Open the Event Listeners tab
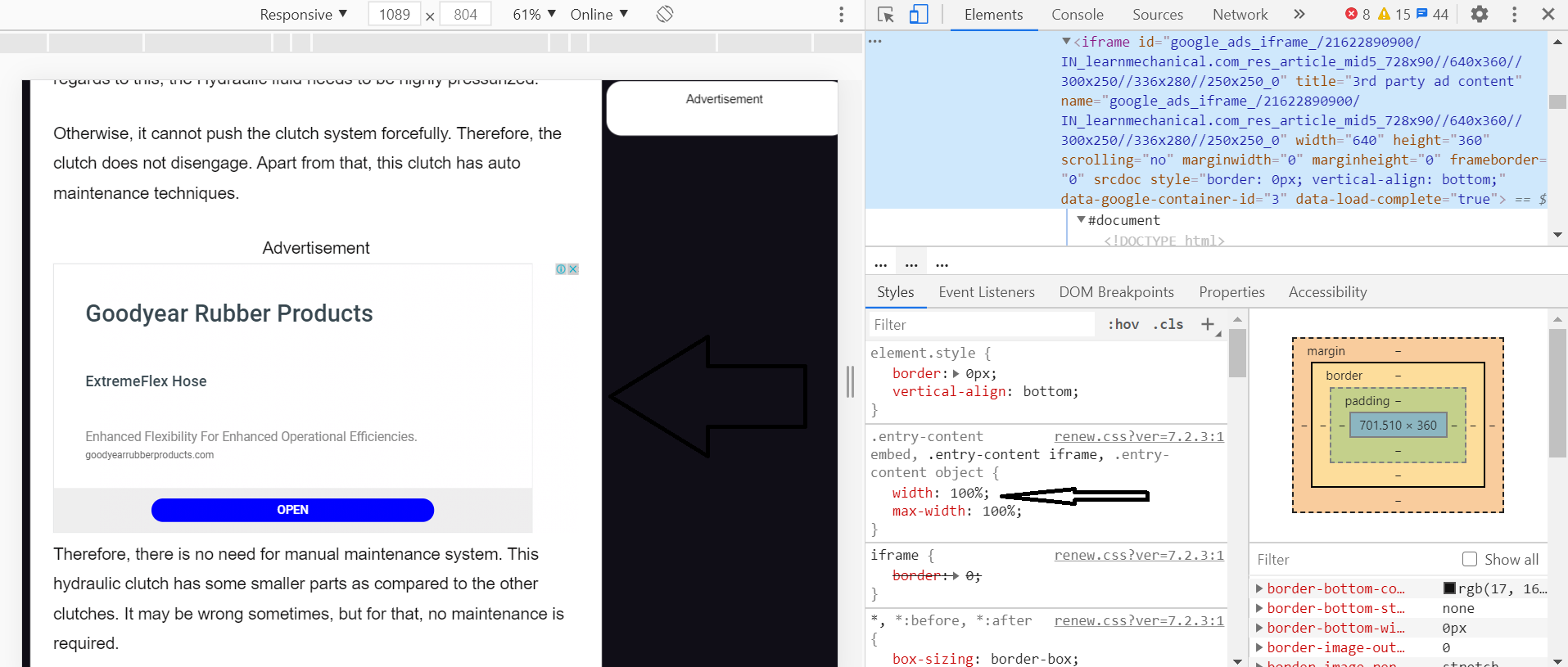Image resolution: width=1568 pixels, height=667 pixels. [987, 292]
